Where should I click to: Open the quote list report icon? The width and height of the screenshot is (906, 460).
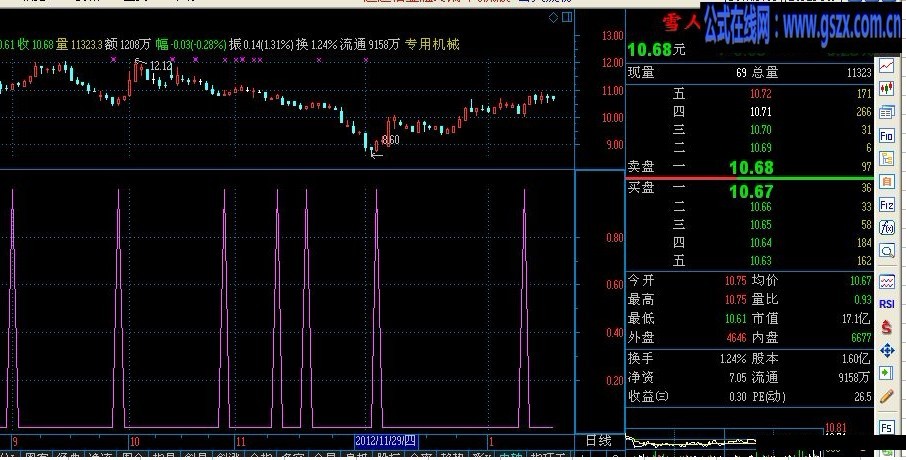pyautogui.click(x=886, y=112)
